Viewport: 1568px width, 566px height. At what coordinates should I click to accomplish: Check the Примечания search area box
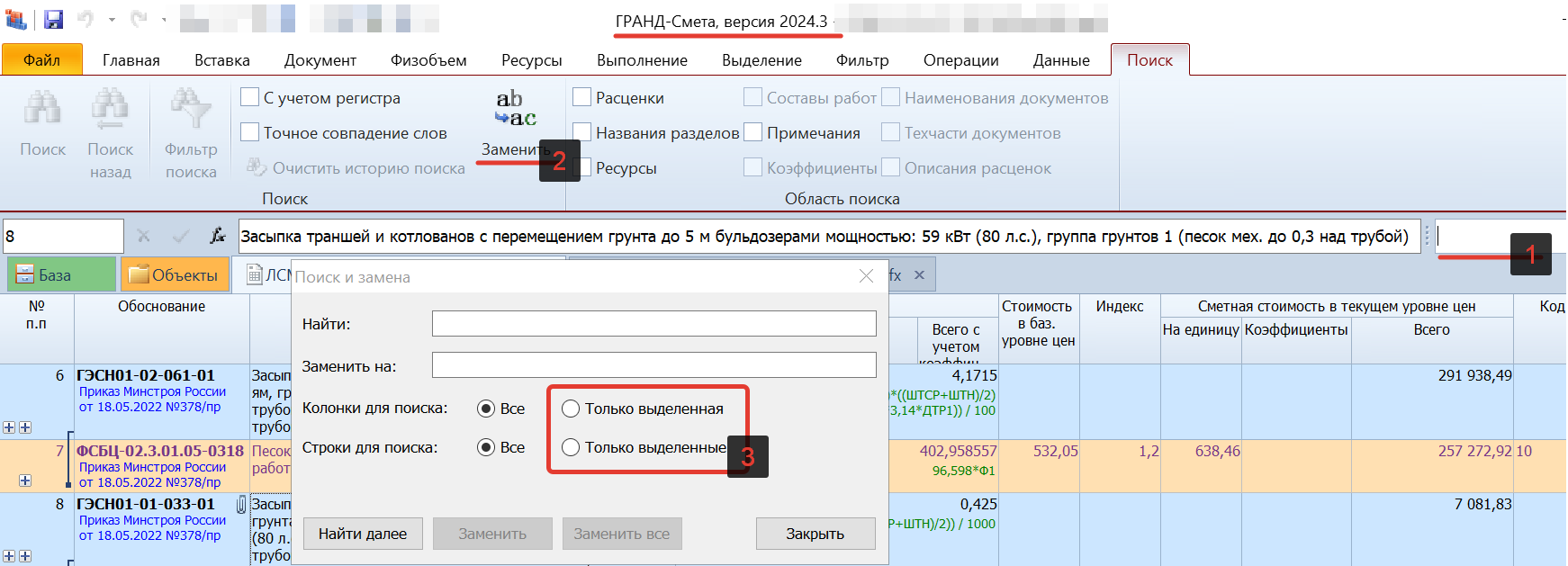point(752,132)
